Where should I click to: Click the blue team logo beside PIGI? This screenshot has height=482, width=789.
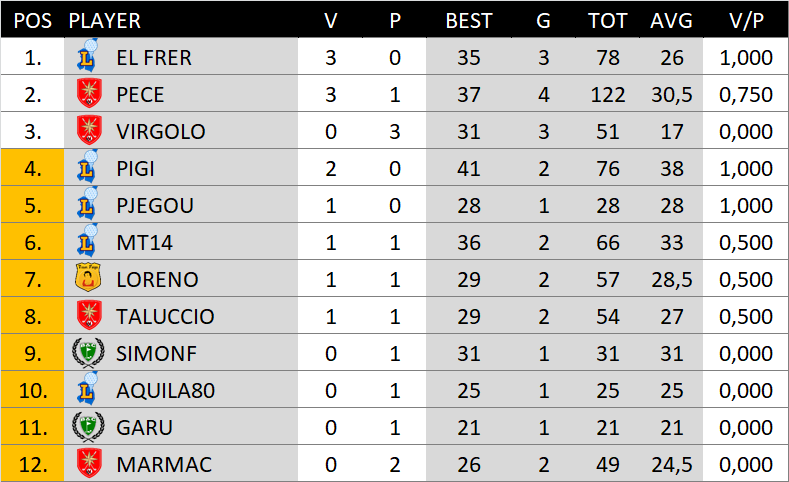click(x=89, y=168)
